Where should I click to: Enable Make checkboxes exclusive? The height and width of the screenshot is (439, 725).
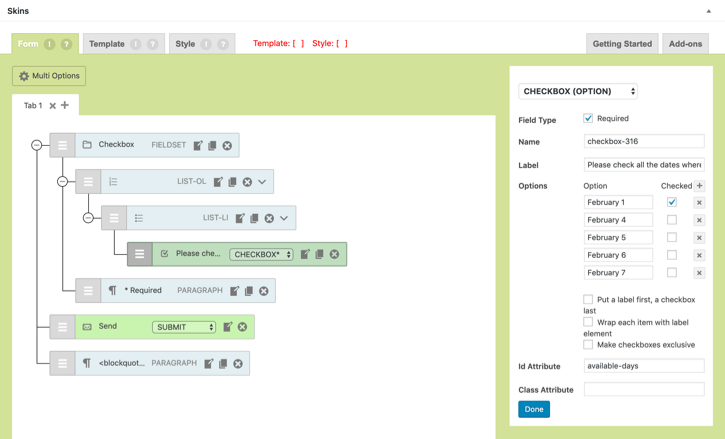[588, 345]
